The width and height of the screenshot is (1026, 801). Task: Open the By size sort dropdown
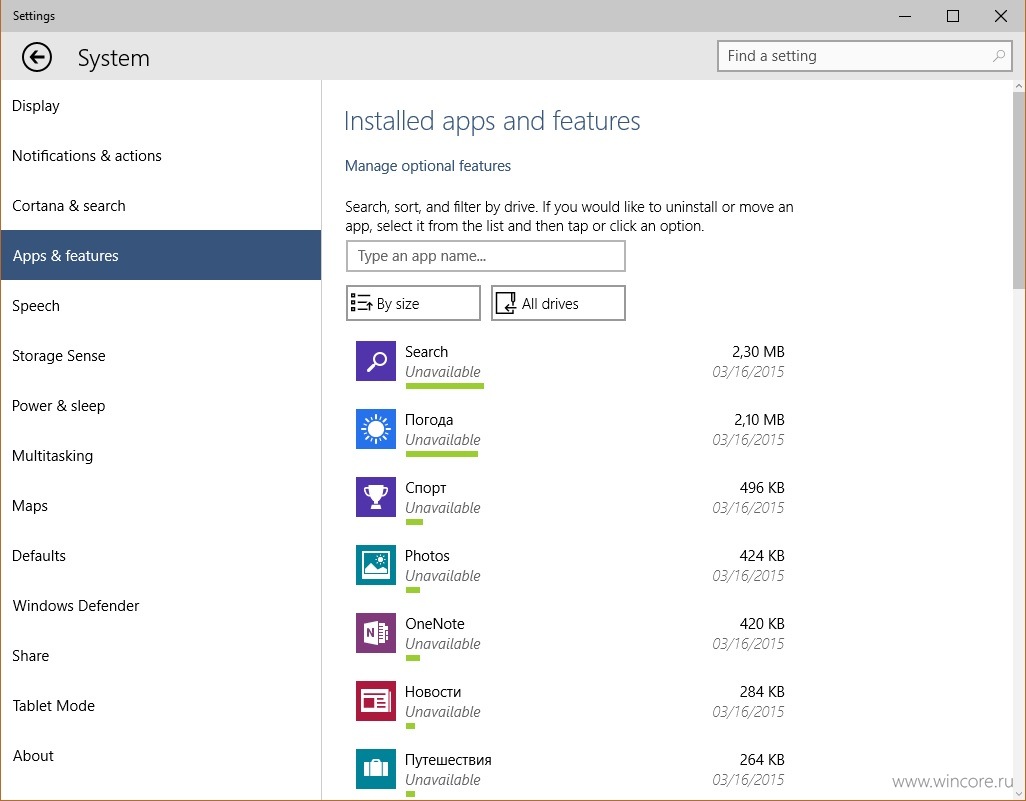click(x=413, y=303)
